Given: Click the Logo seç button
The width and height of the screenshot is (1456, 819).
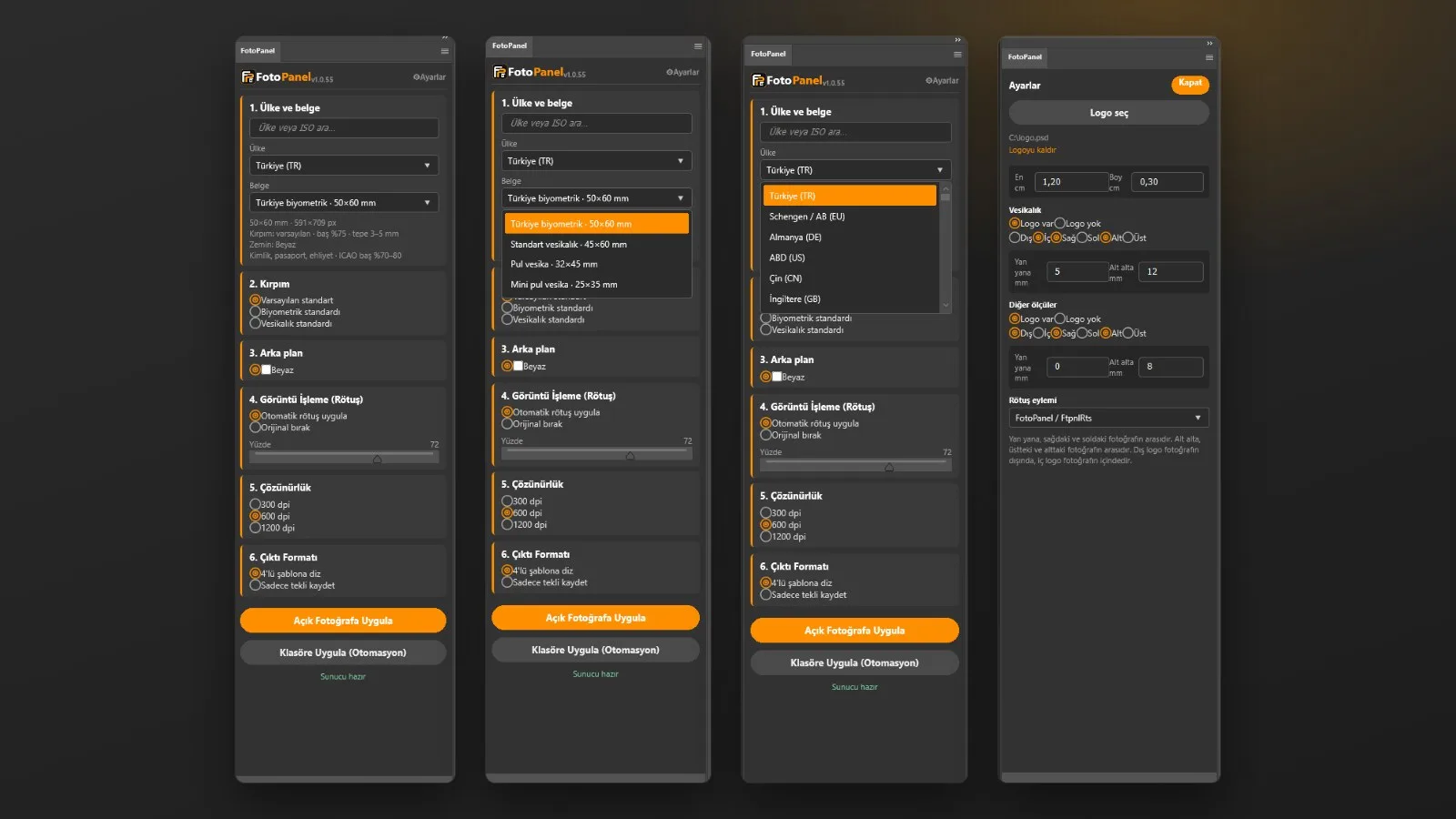Looking at the screenshot, I should tap(1108, 113).
